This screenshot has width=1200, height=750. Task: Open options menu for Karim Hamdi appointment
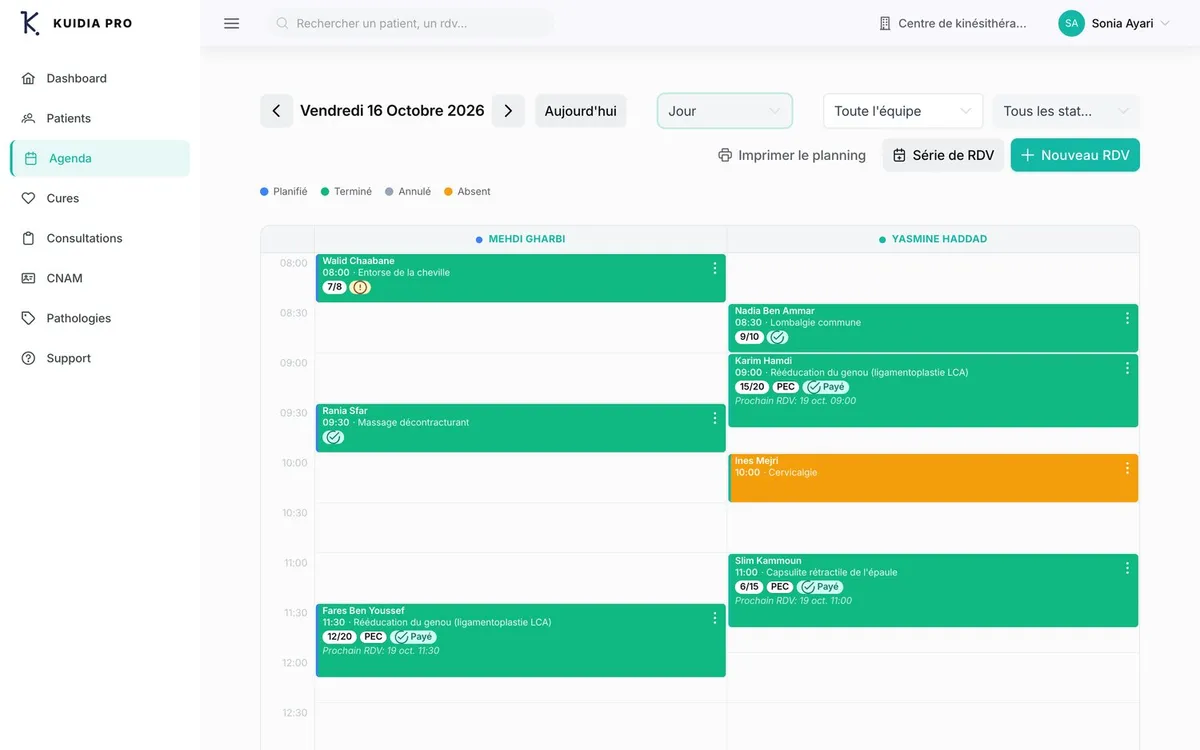1127,368
